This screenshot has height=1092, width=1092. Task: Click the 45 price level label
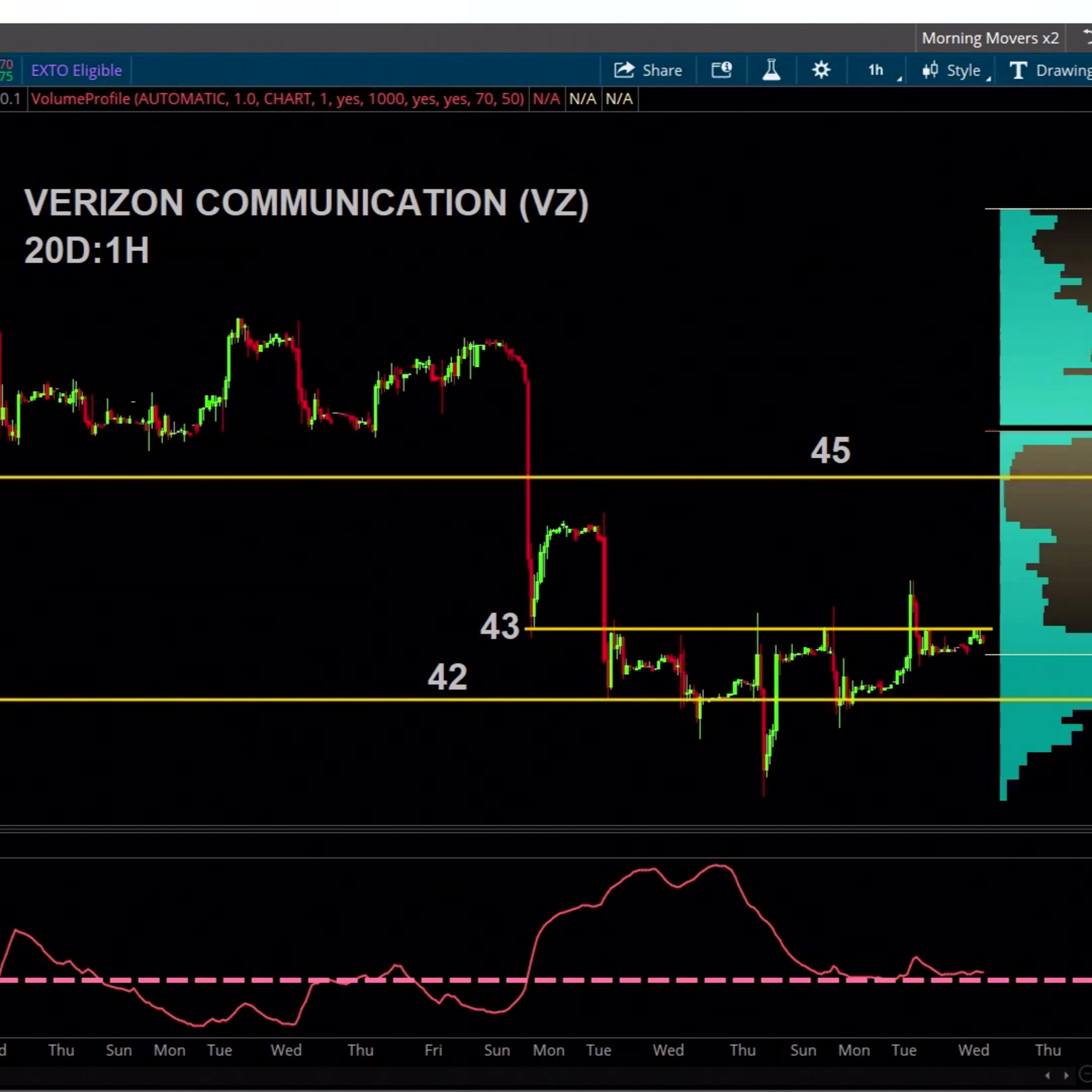pyautogui.click(x=830, y=451)
